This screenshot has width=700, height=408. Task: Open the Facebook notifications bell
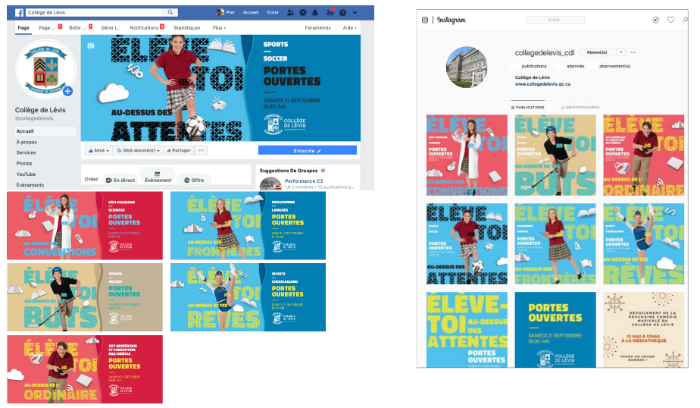coord(315,12)
